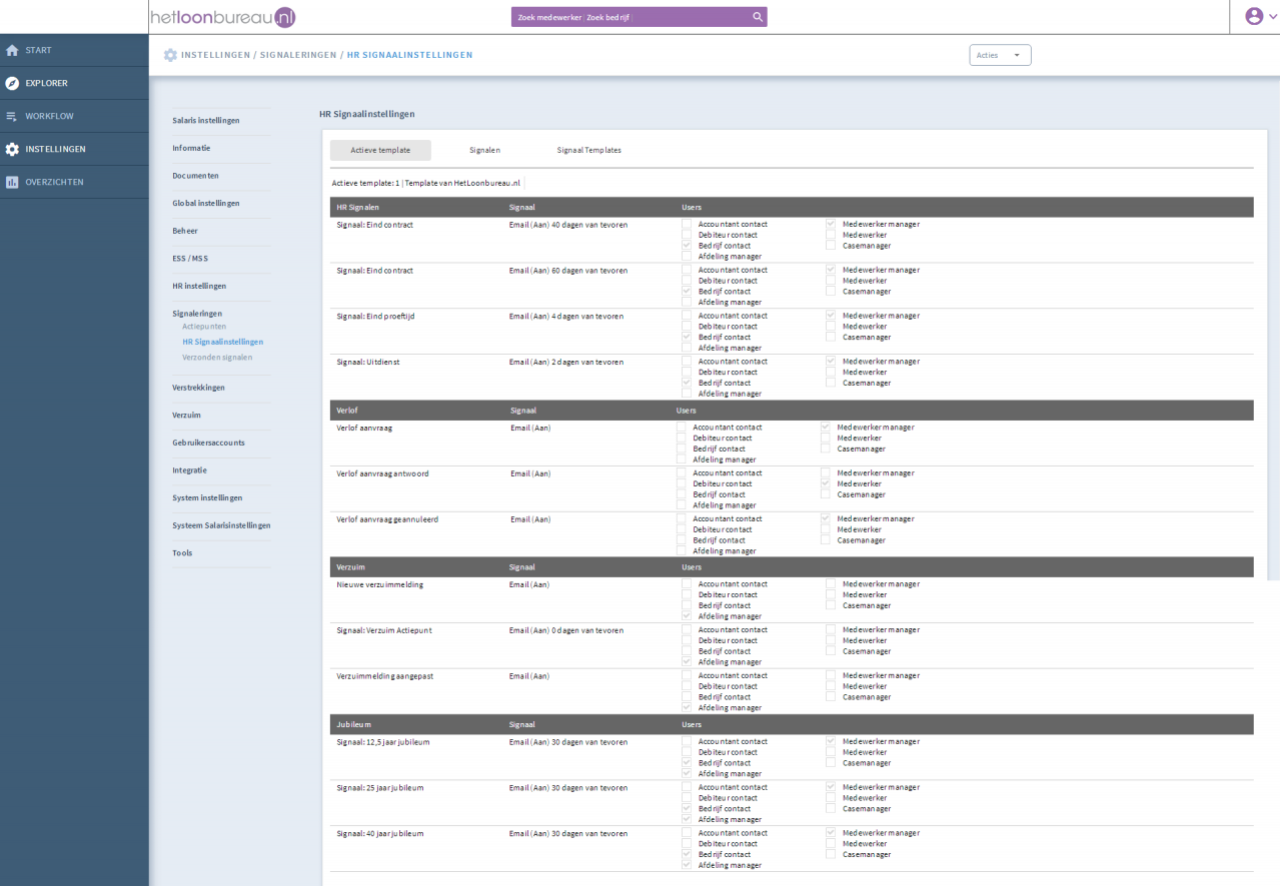This screenshot has height=886, width=1280.
Task: Click the Start home icon
Action: tap(12, 50)
